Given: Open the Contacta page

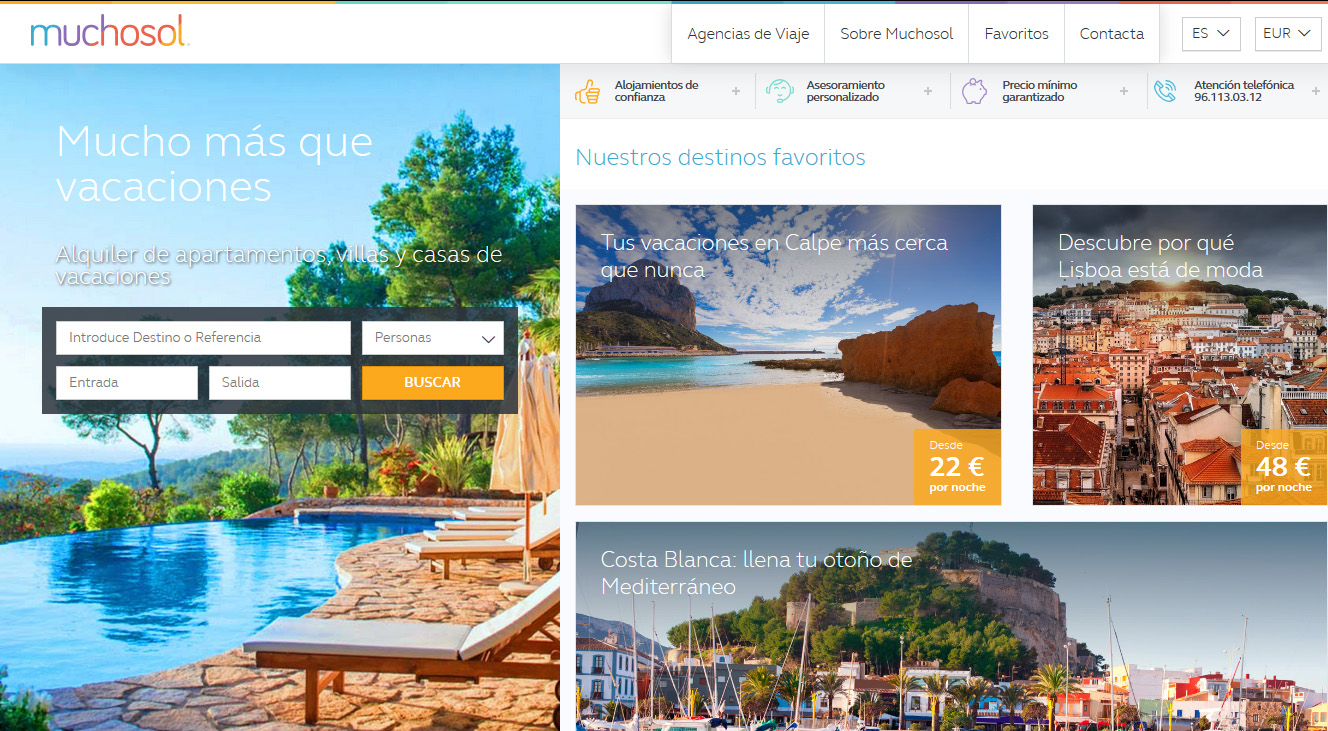Looking at the screenshot, I should (x=1112, y=34).
